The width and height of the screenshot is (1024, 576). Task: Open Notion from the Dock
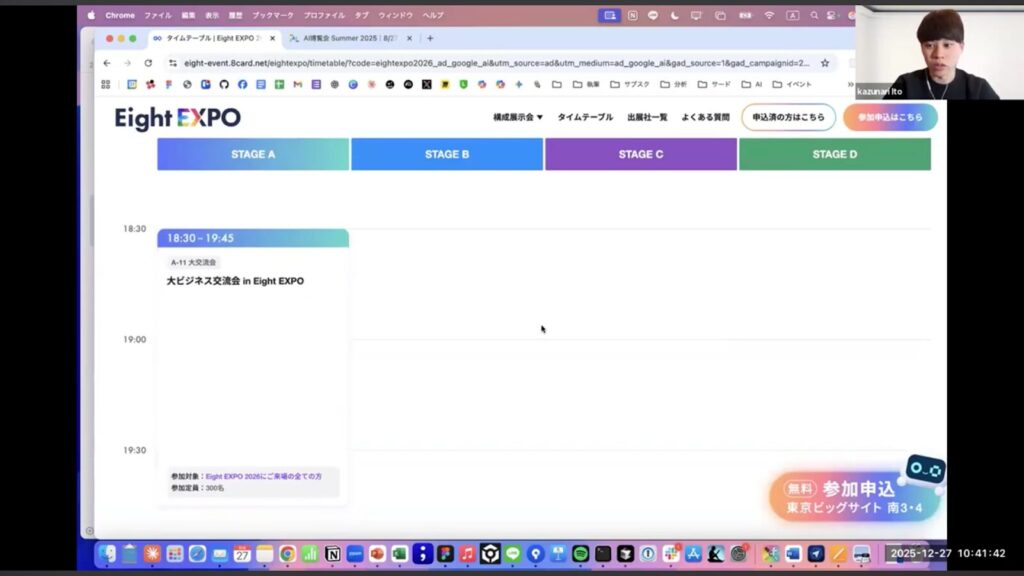tap(332, 553)
